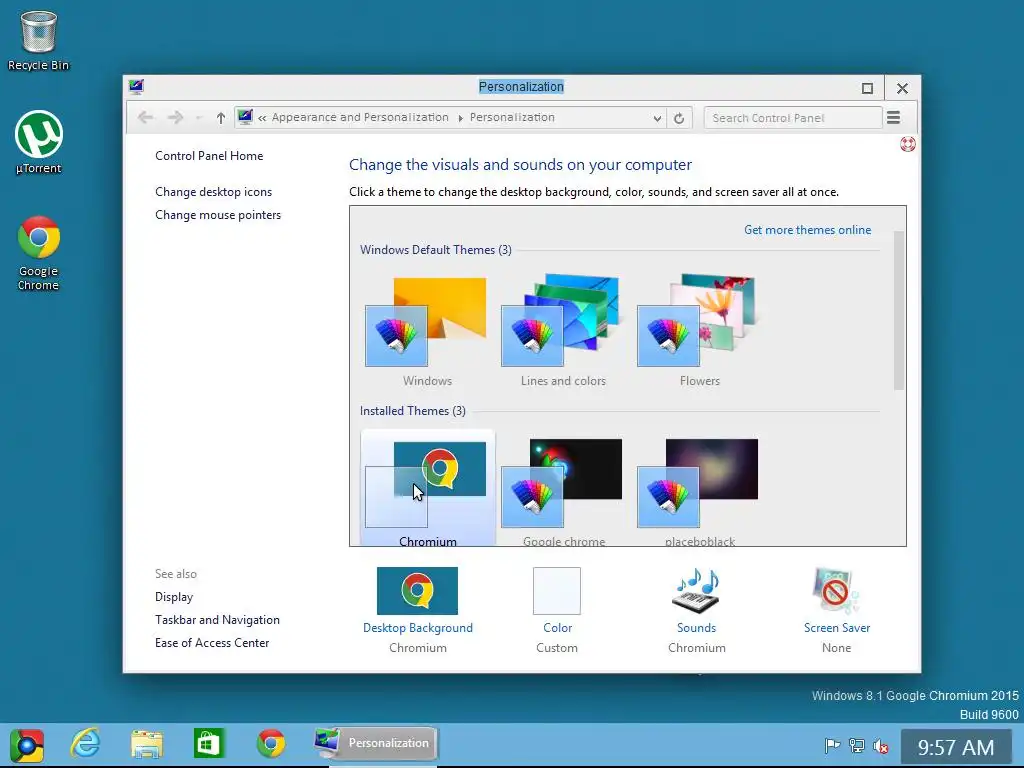Click the Forward navigation arrow

pyautogui.click(x=175, y=118)
